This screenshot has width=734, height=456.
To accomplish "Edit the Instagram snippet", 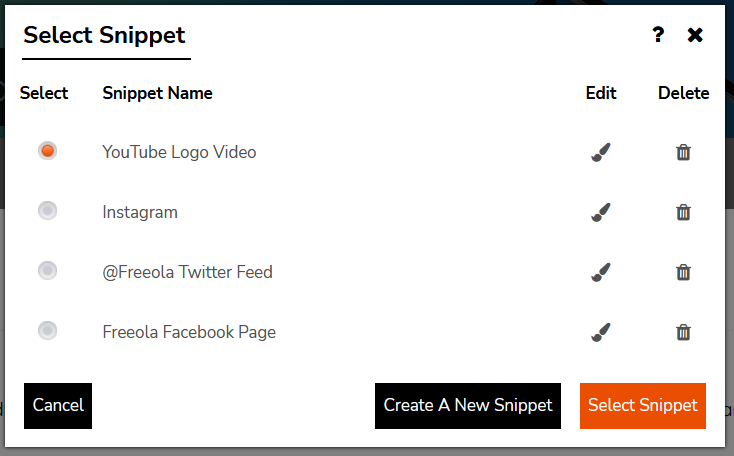I will 600,212.
